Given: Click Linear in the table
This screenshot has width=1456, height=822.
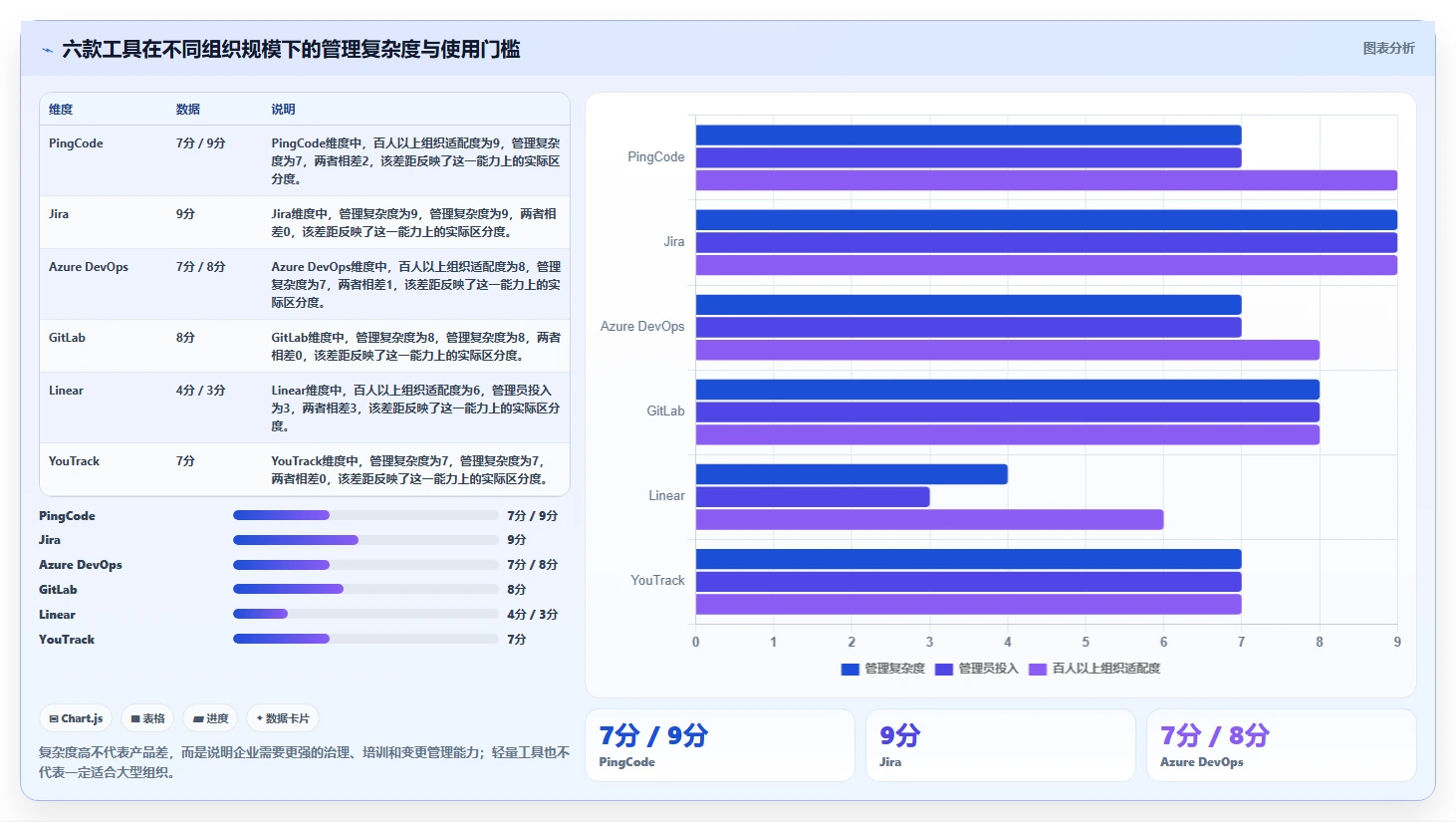Looking at the screenshot, I should [66, 391].
